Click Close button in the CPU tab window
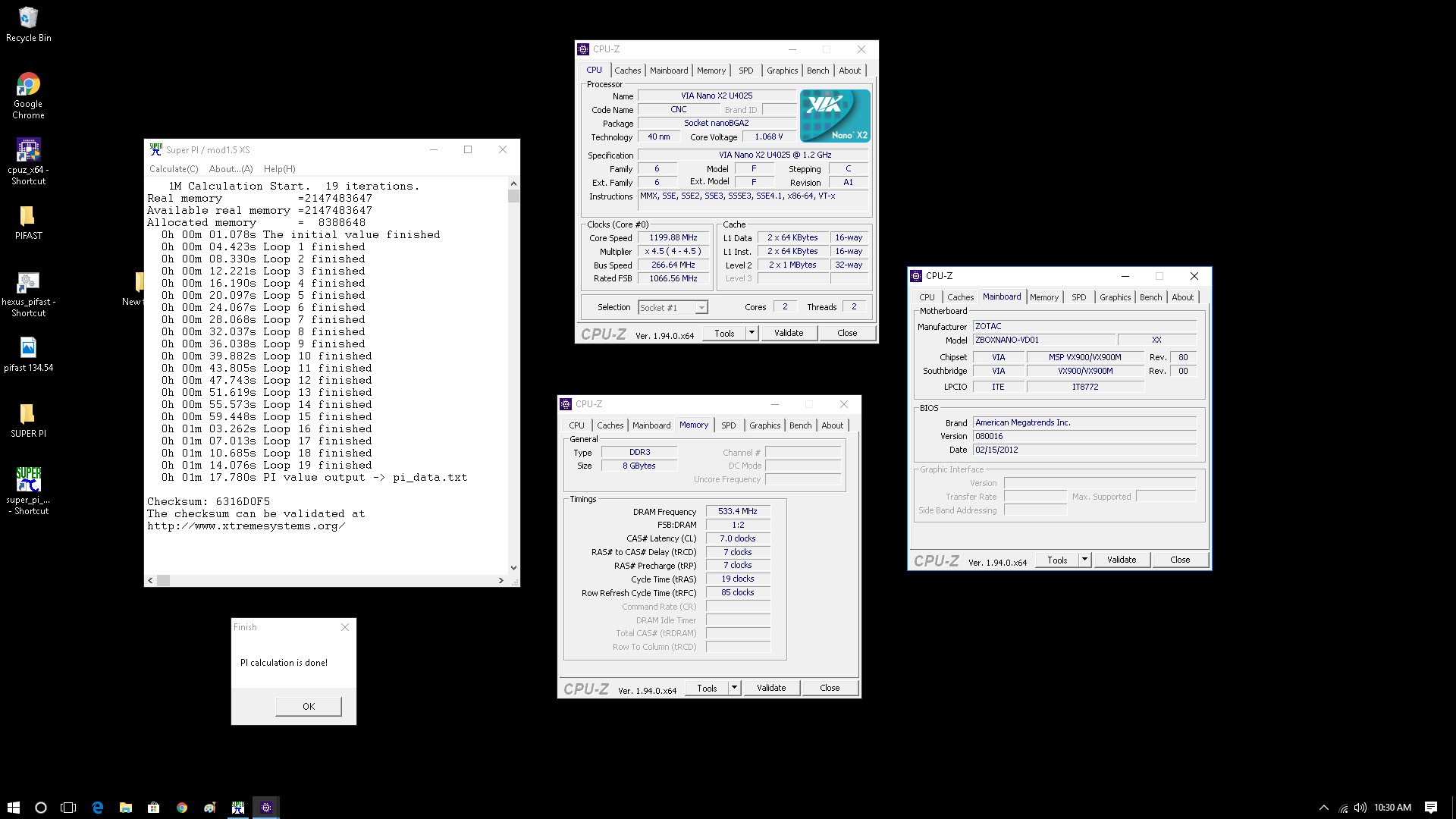Image resolution: width=1456 pixels, height=819 pixels. coord(847,333)
